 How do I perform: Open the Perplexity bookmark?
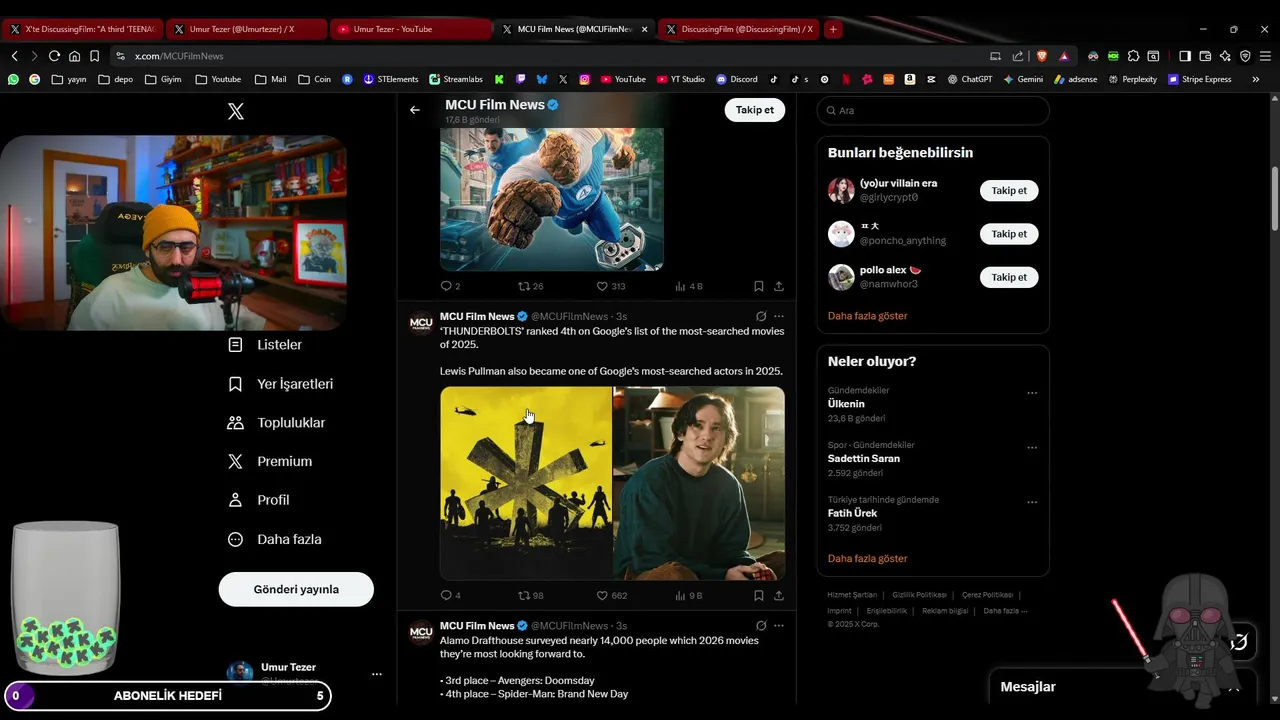point(1132,79)
